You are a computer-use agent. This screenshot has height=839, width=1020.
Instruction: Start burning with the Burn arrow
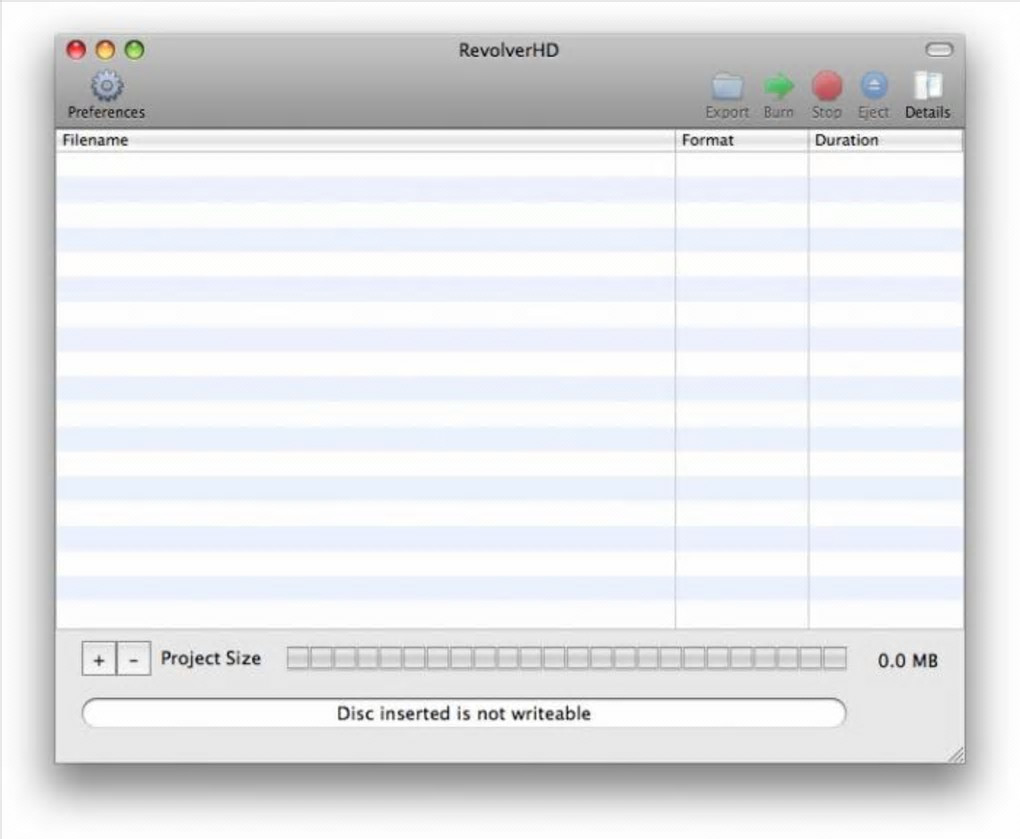[x=779, y=86]
